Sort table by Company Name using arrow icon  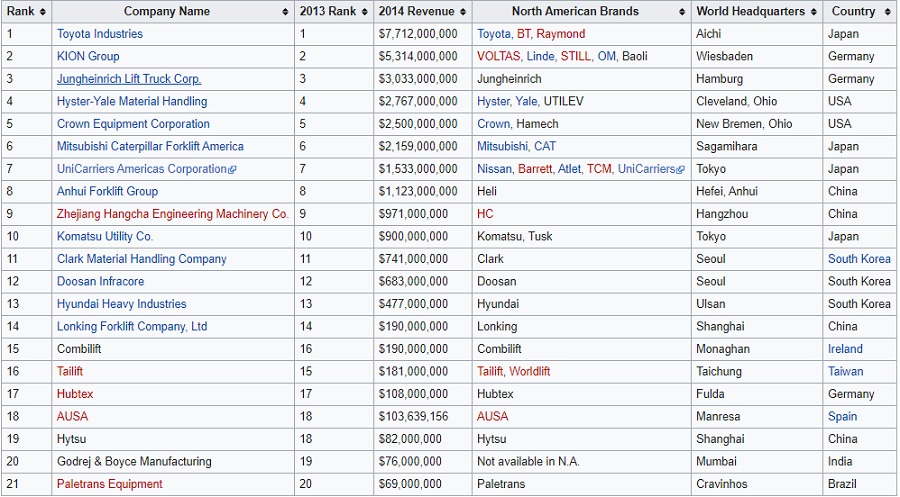coord(285,12)
